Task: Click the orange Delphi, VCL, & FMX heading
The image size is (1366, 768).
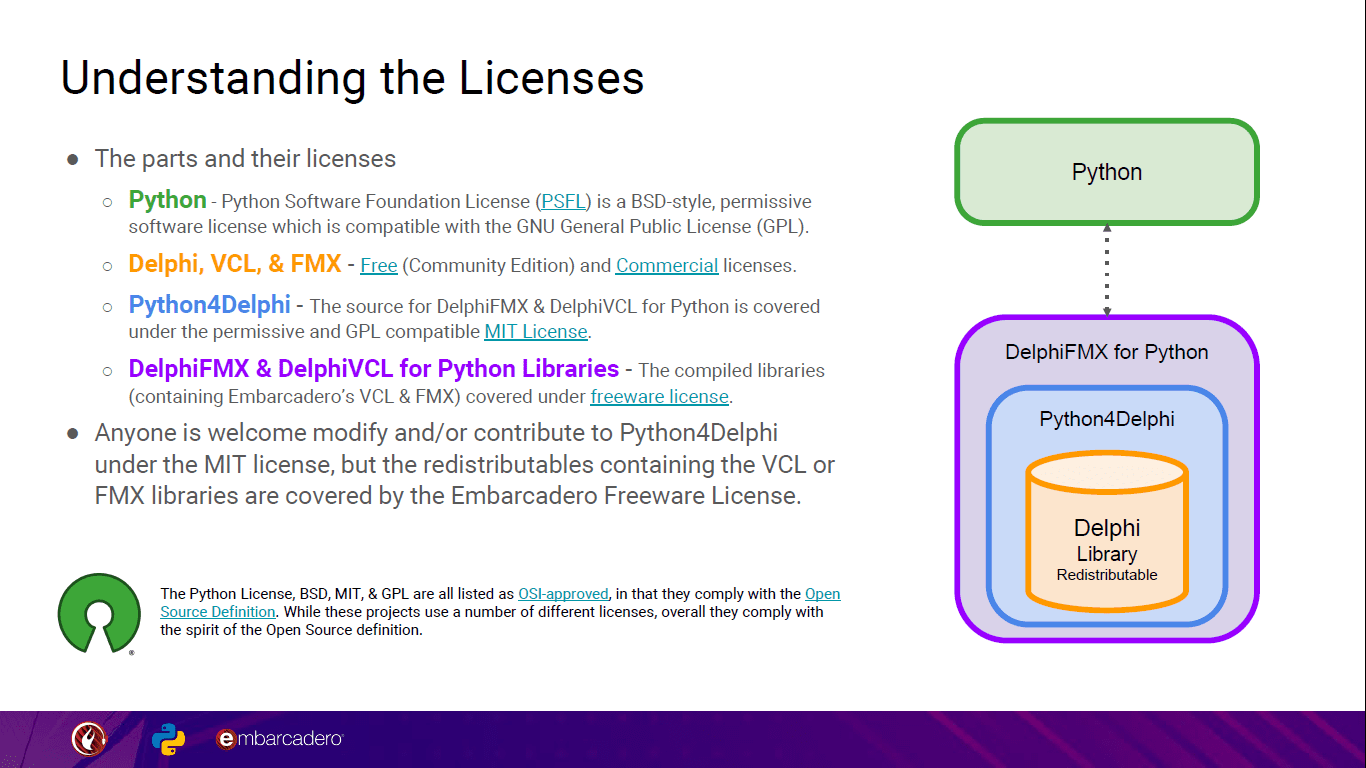Action: (235, 265)
